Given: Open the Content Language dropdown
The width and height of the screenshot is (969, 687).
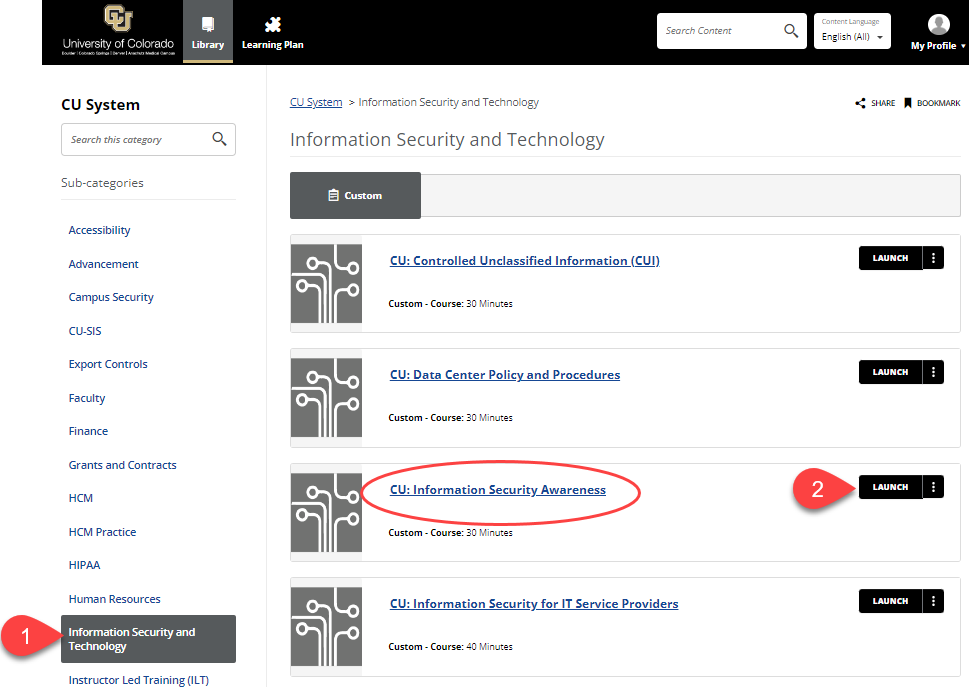Looking at the screenshot, I should [851, 36].
